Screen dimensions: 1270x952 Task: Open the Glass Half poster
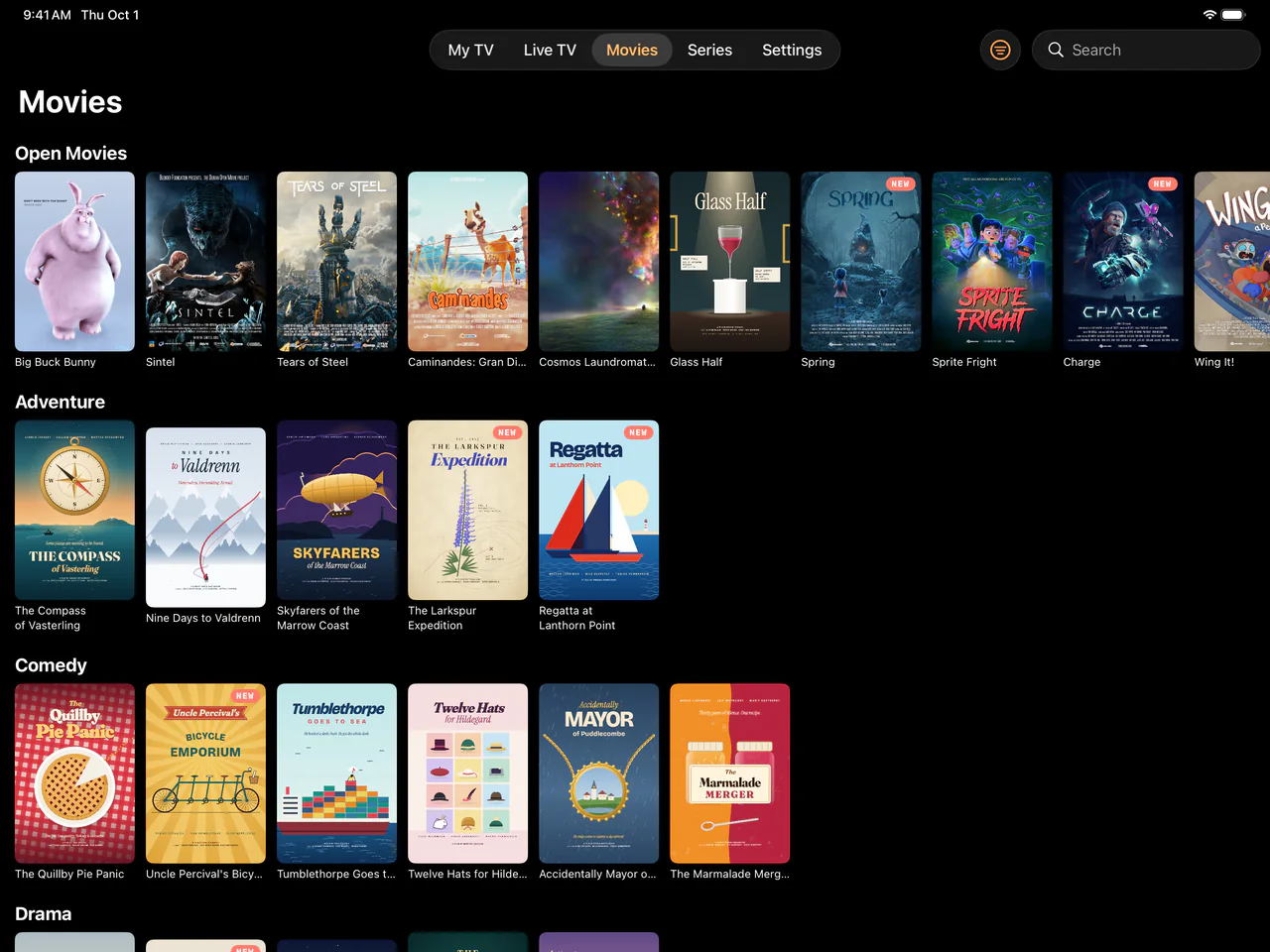click(729, 262)
